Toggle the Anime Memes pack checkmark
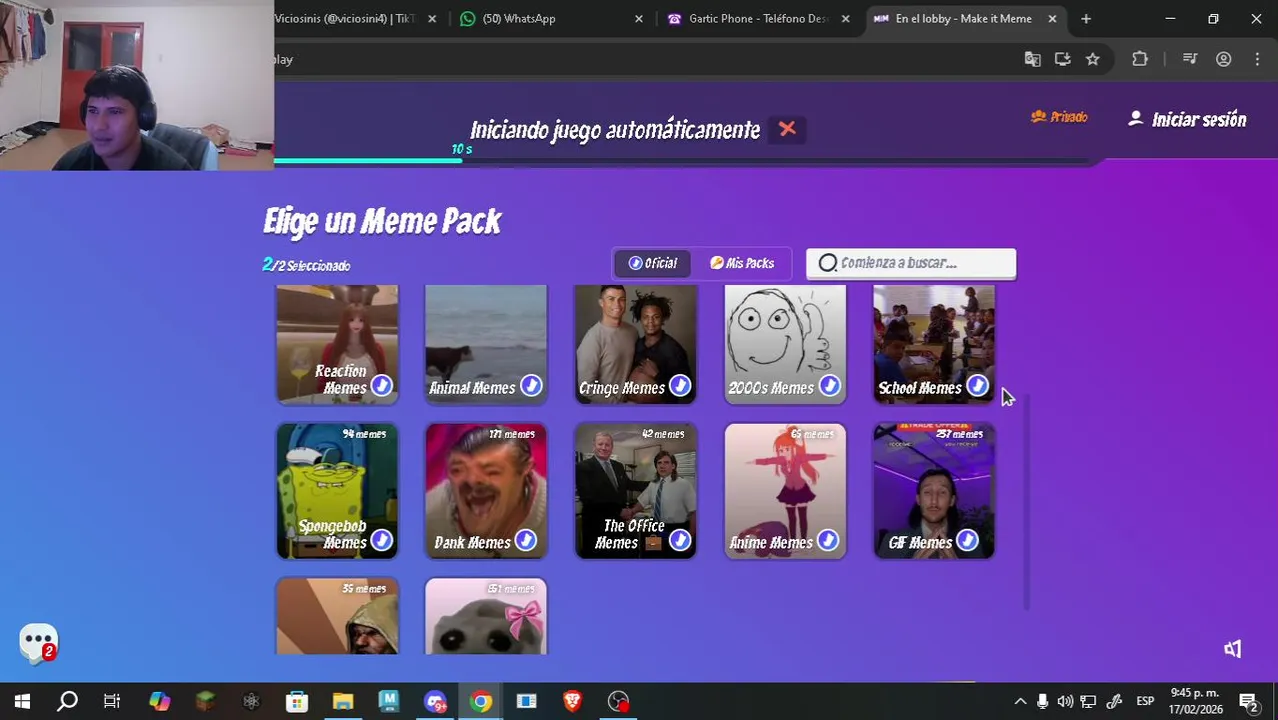The image size is (1278, 720). click(x=827, y=541)
